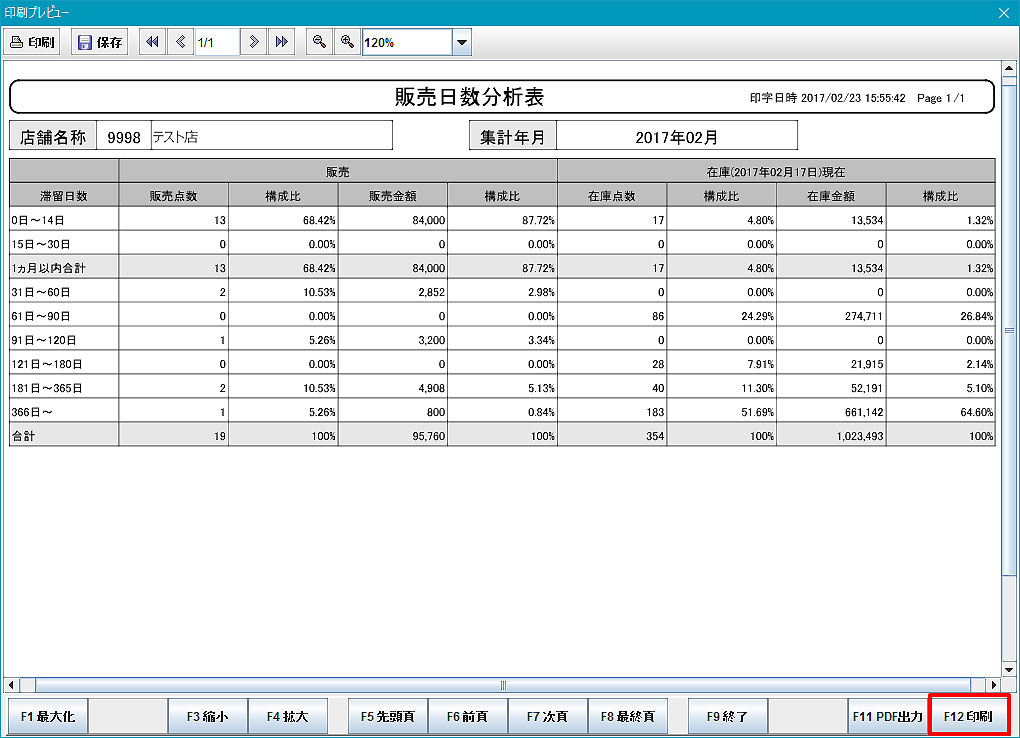Select the F7 次頁 next page button
The image size is (1020, 738).
coord(547,716)
